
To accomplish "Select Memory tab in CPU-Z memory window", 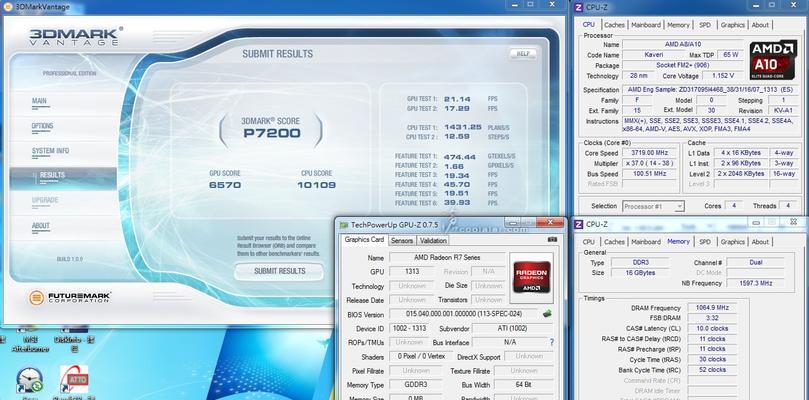I will [678, 241].
